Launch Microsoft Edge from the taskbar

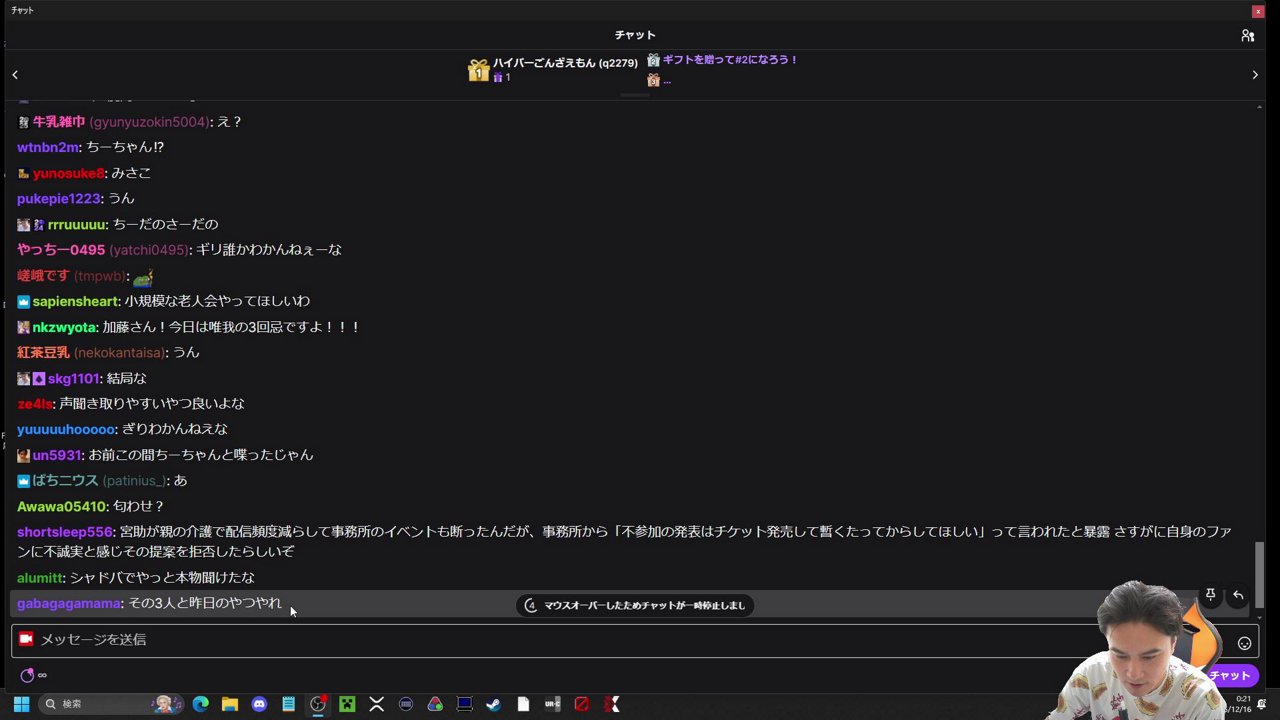click(x=200, y=704)
